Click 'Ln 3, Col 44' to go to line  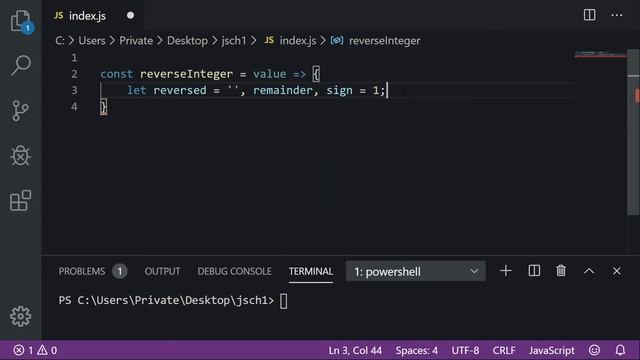coord(355,350)
